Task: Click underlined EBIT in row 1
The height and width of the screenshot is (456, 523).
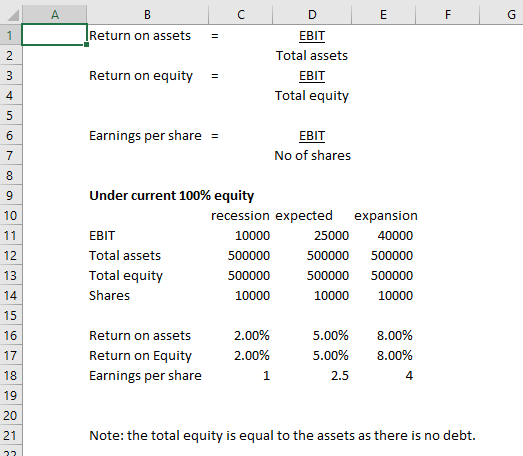Action: point(312,36)
